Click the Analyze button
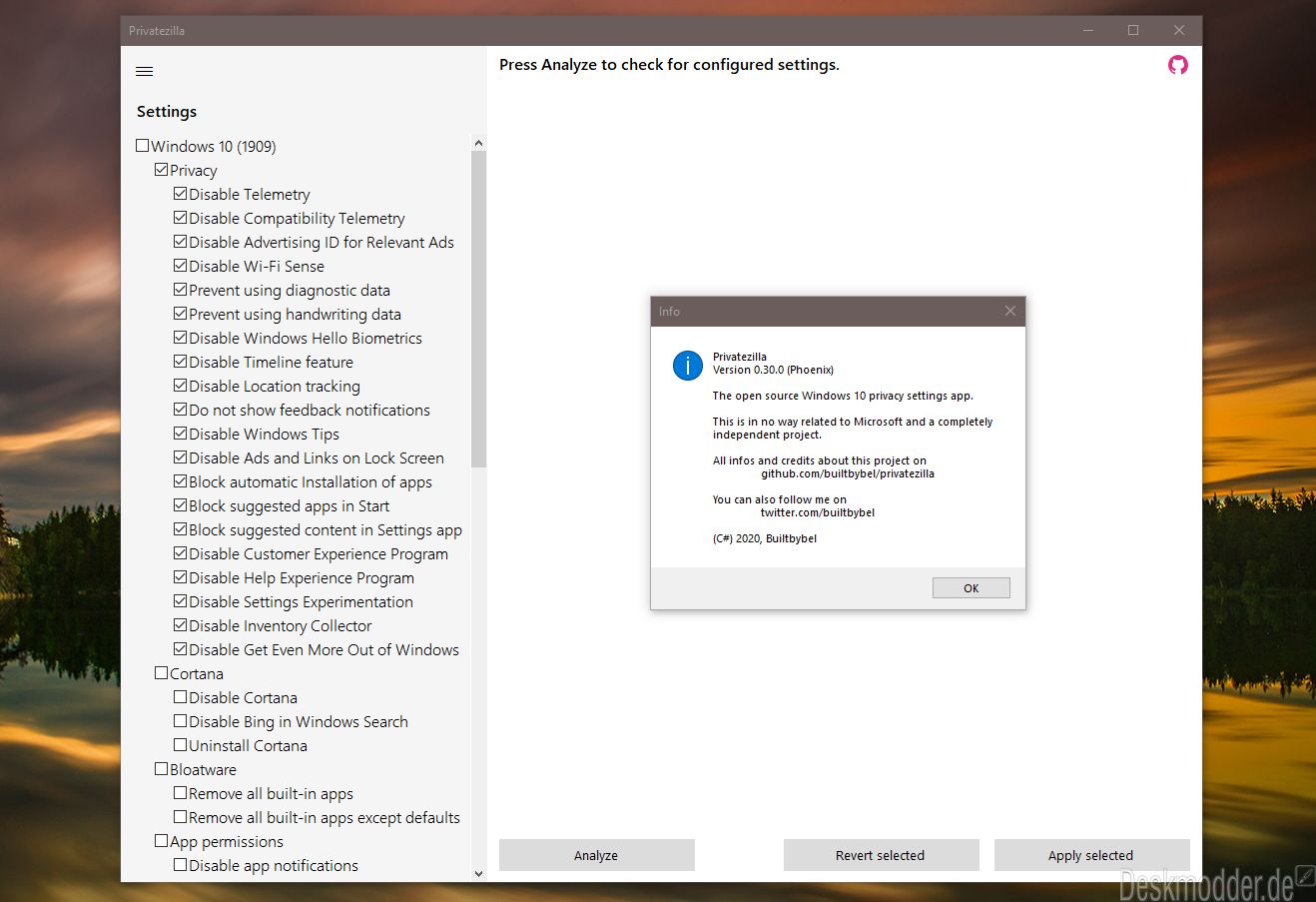This screenshot has height=902, width=1316. (596, 855)
